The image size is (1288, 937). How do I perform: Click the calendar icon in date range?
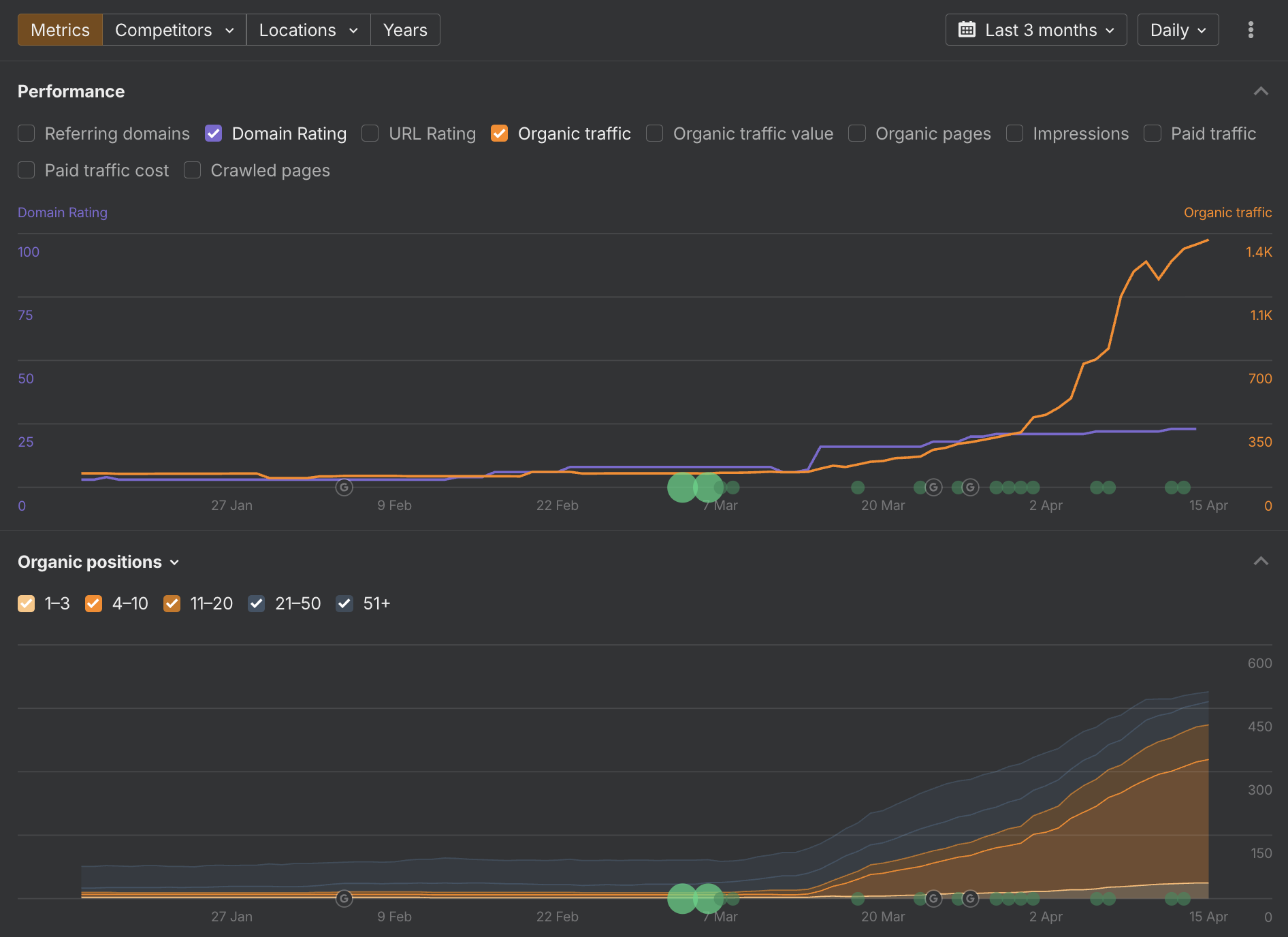(967, 30)
